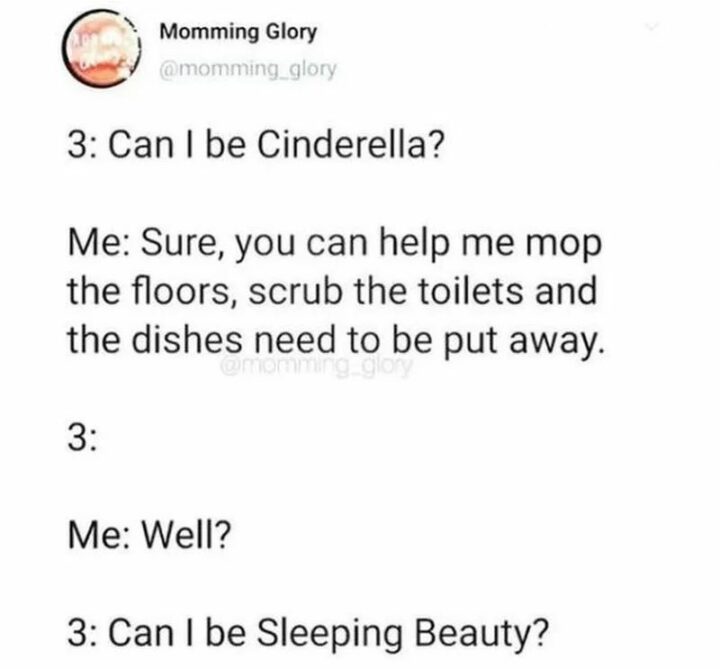Click the word 'toilets' in the tweet
This screenshot has height=669, width=720.
click(470, 291)
